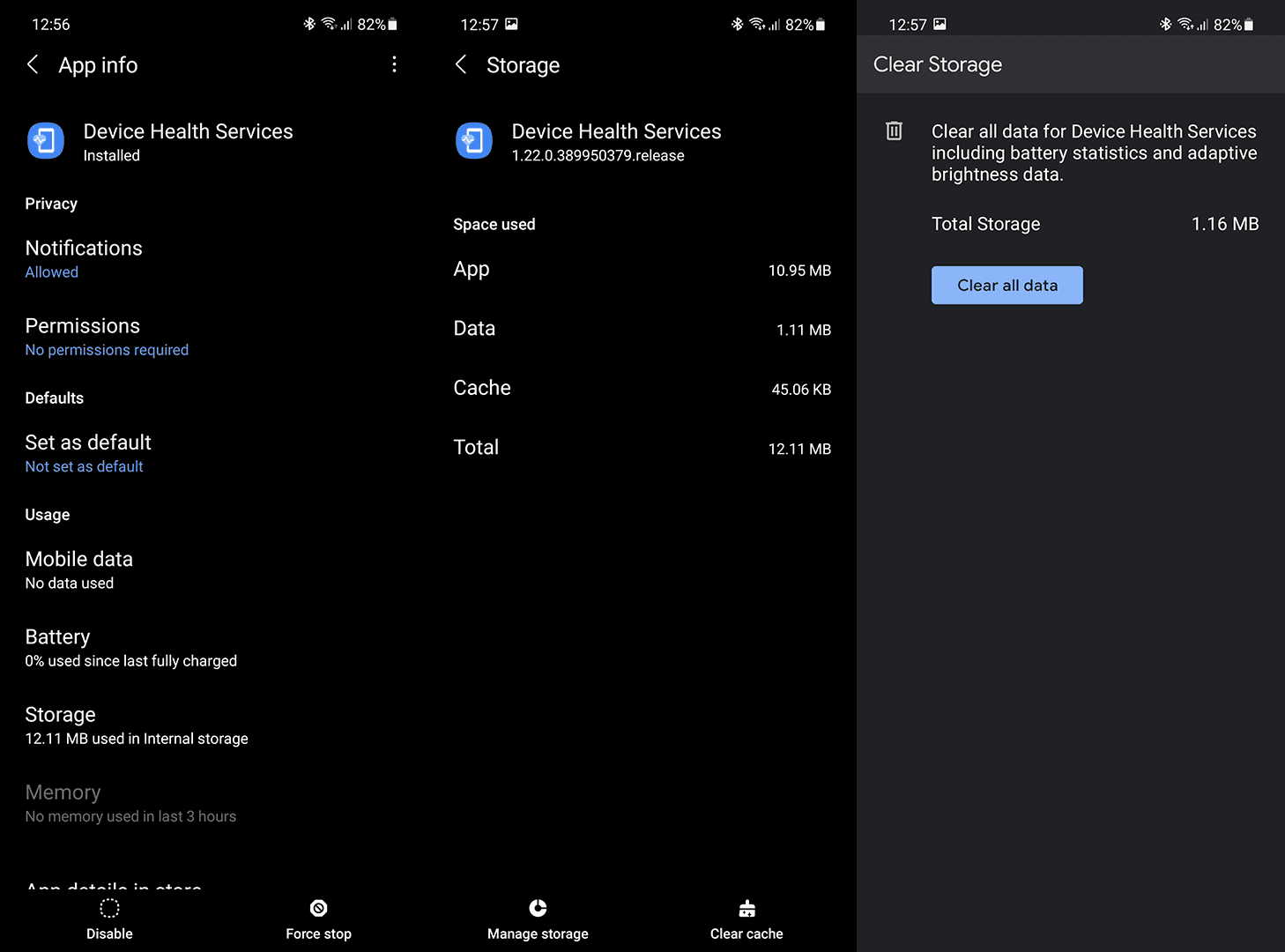Tap the Total 12.11 MB row

pyautogui.click(x=642, y=448)
